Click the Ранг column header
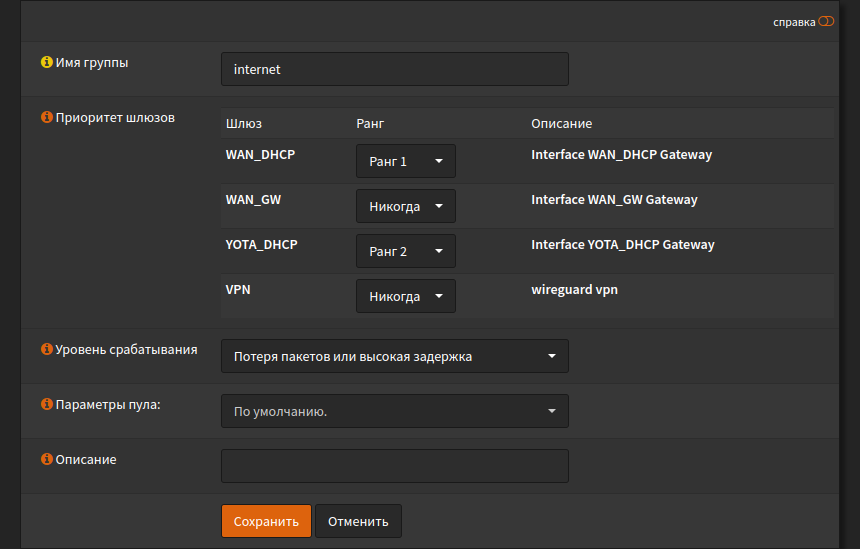 pyautogui.click(x=370, y=123)
